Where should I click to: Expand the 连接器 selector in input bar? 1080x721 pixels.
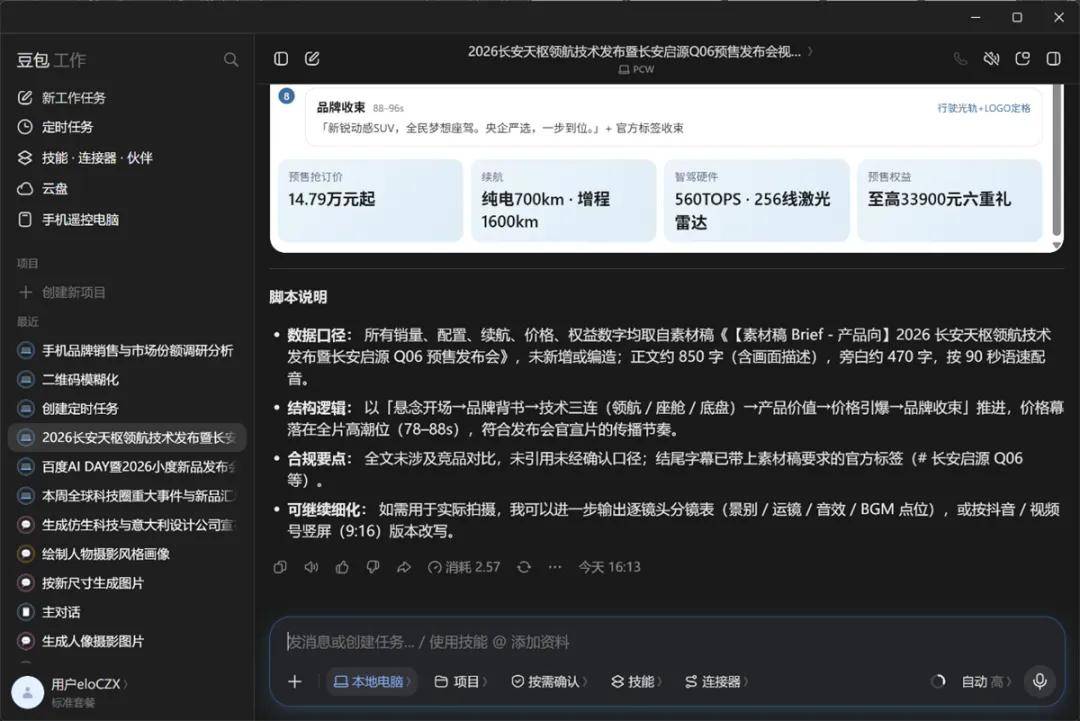pos(716,681)
